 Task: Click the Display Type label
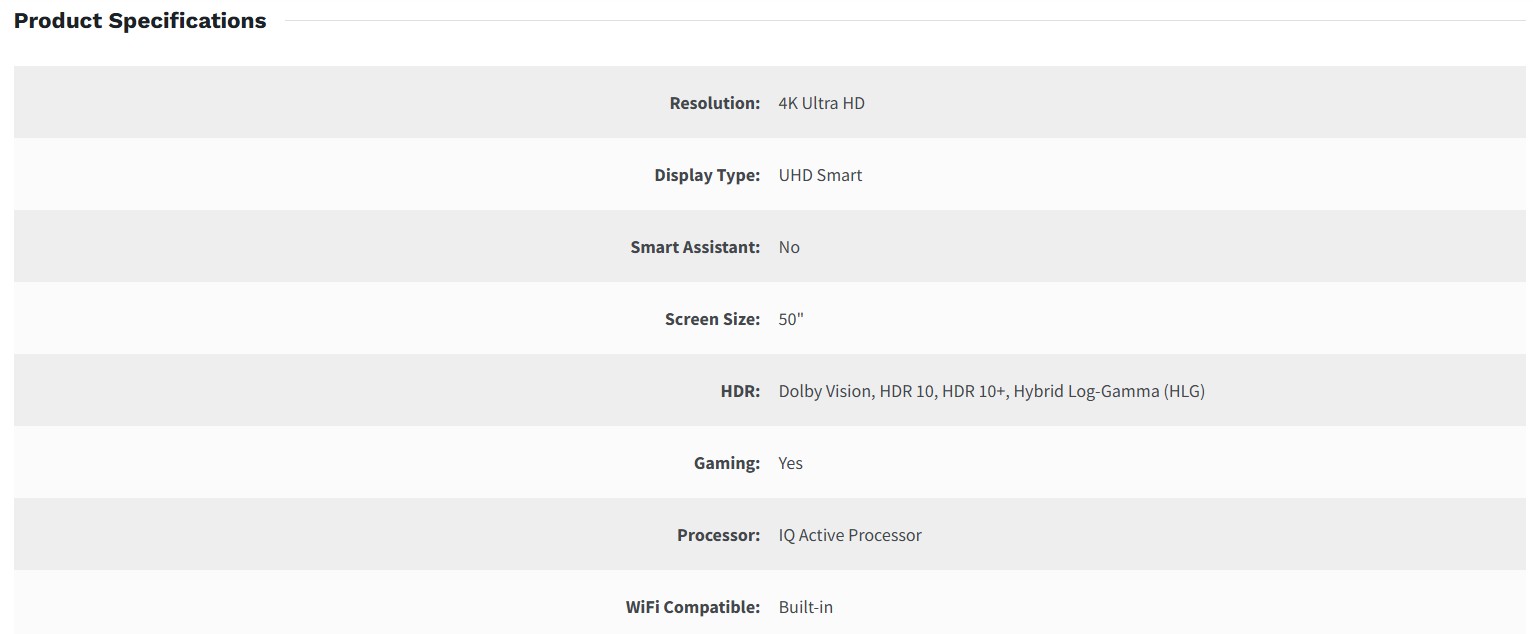pyautogui.click(x=706, y=175)
